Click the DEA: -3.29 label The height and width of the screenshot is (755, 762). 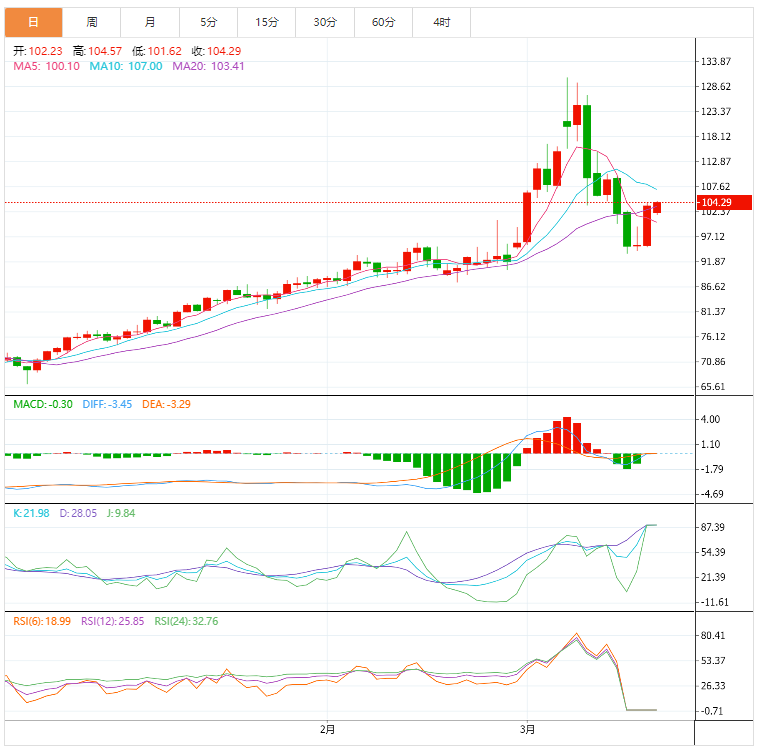[x=168, y=404]
